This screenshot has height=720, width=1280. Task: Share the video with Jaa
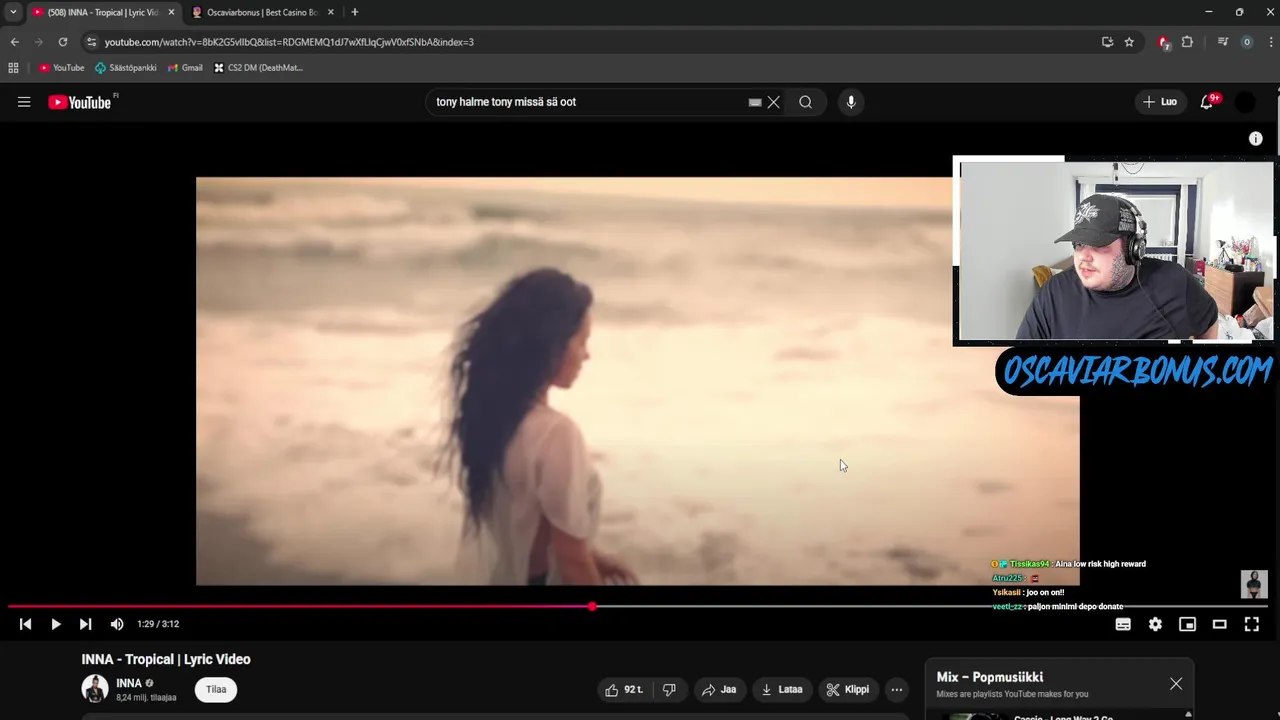pos(719,689)
